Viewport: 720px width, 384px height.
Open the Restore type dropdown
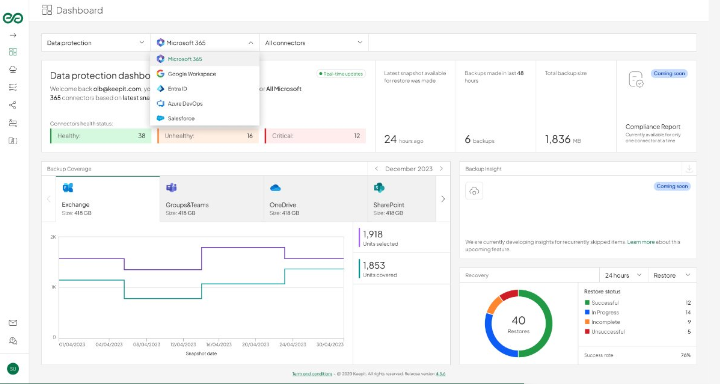point(672,275)
